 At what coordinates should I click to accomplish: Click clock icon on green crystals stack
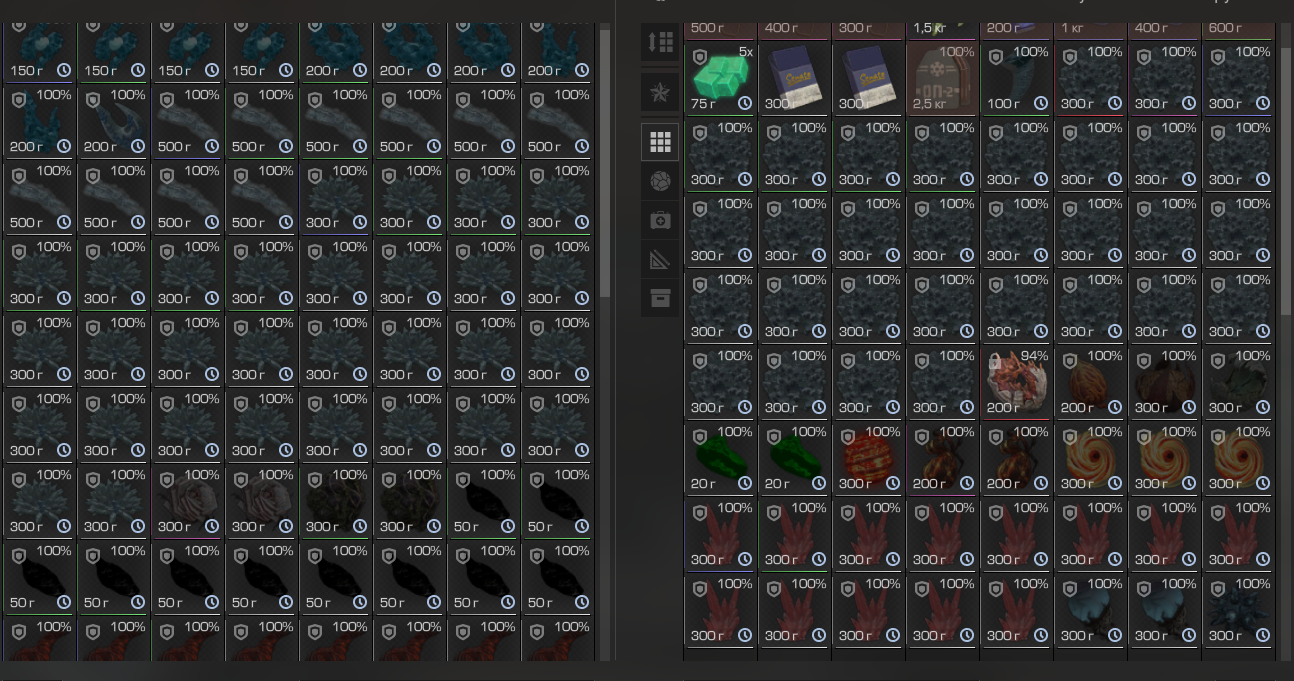(x=745, y=103)
